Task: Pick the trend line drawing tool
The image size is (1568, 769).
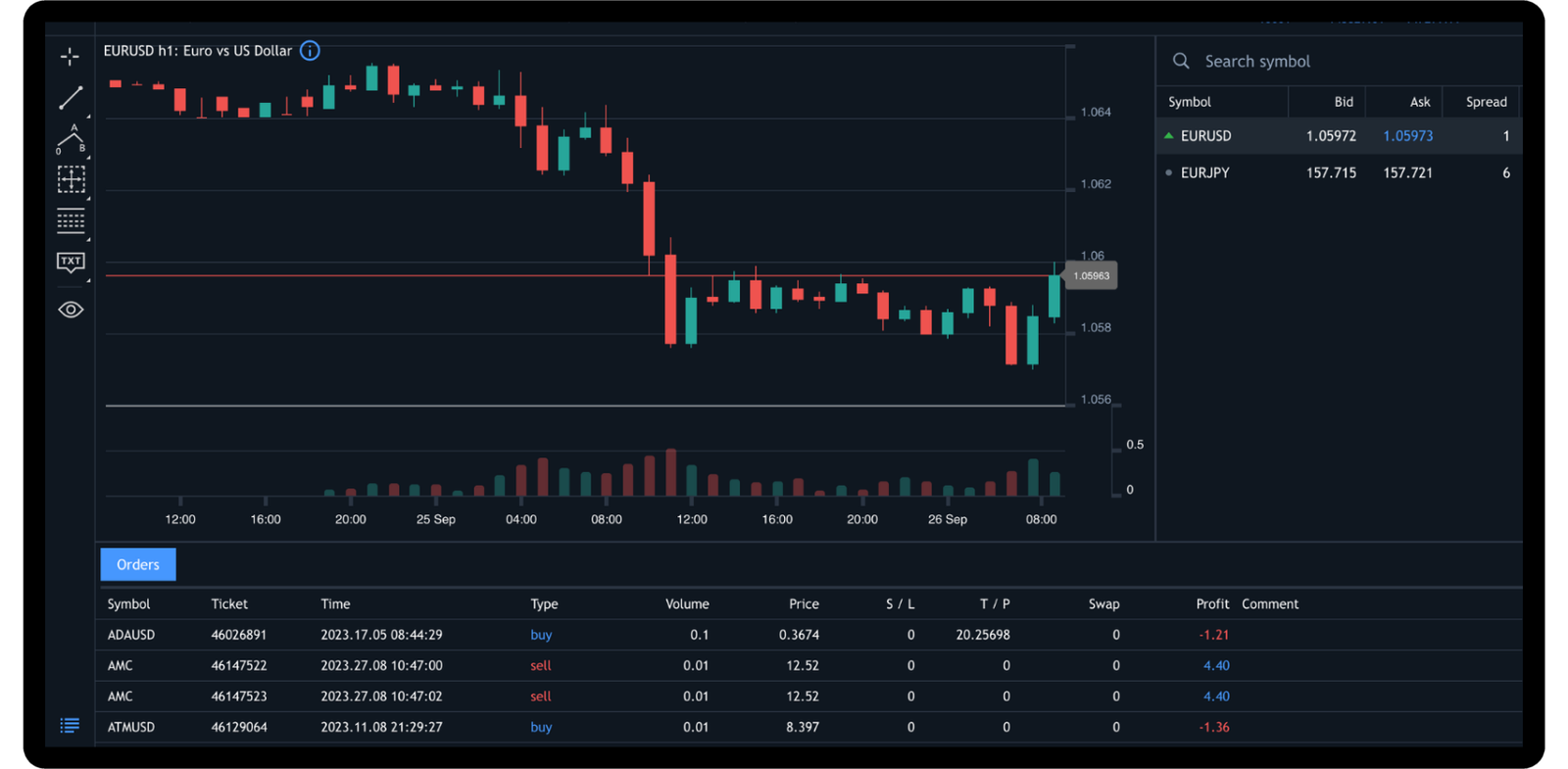Action: coord(71,98)
